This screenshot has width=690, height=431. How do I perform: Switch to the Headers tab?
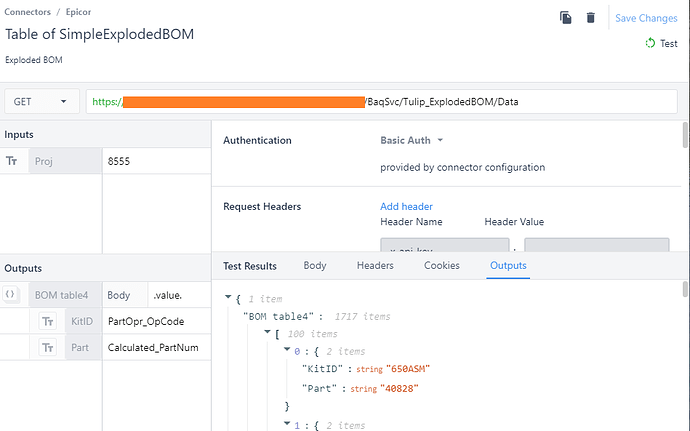(x=375, y=265)
